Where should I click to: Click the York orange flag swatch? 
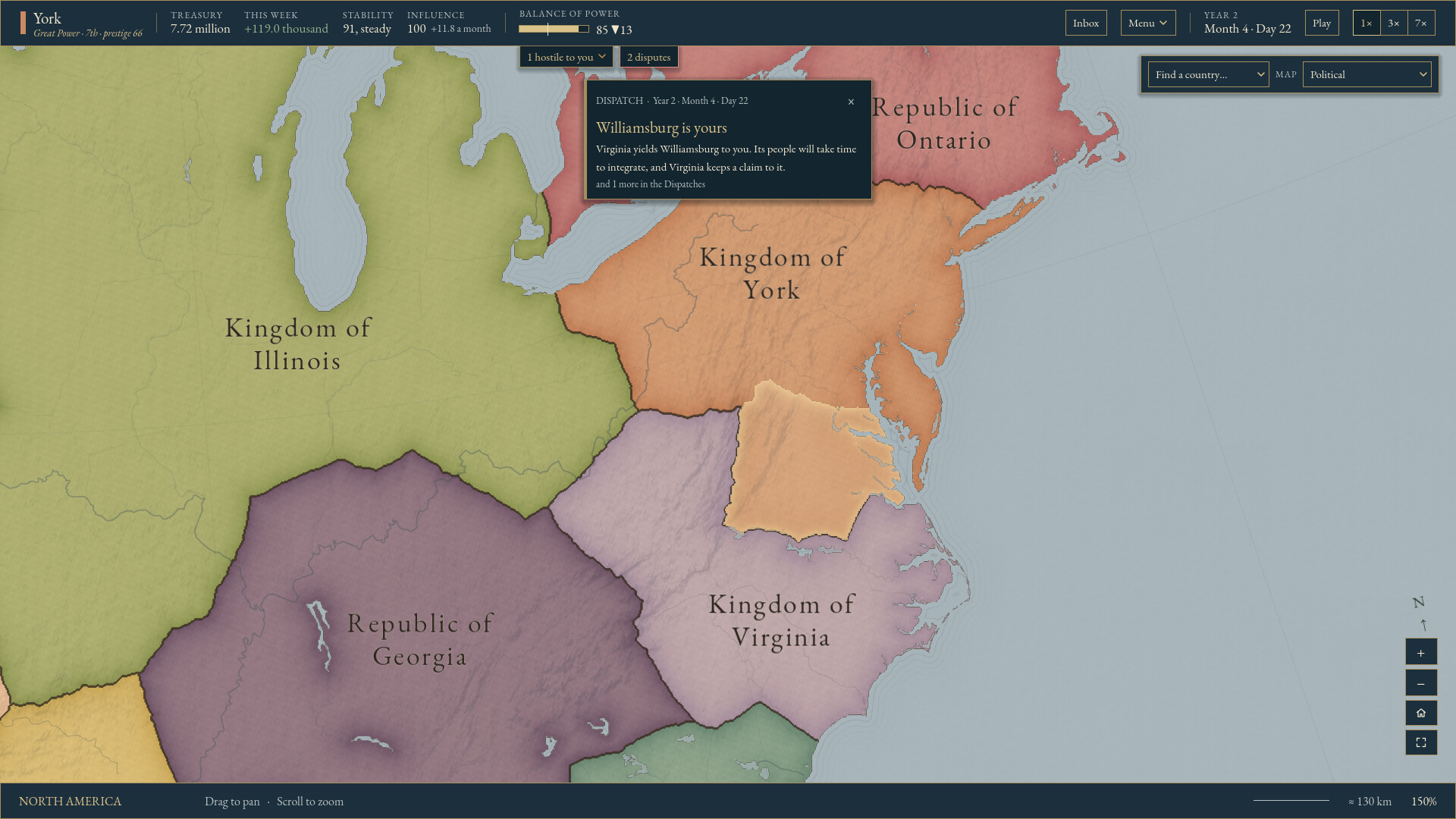point(23,23)
